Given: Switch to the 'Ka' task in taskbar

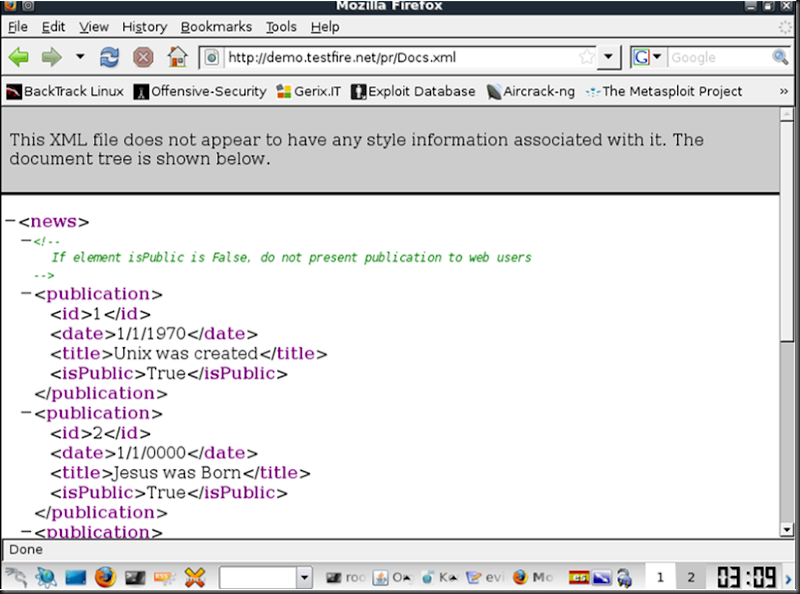Looking at the screenshot, I should pyautogui.click(x=439, y=577).
